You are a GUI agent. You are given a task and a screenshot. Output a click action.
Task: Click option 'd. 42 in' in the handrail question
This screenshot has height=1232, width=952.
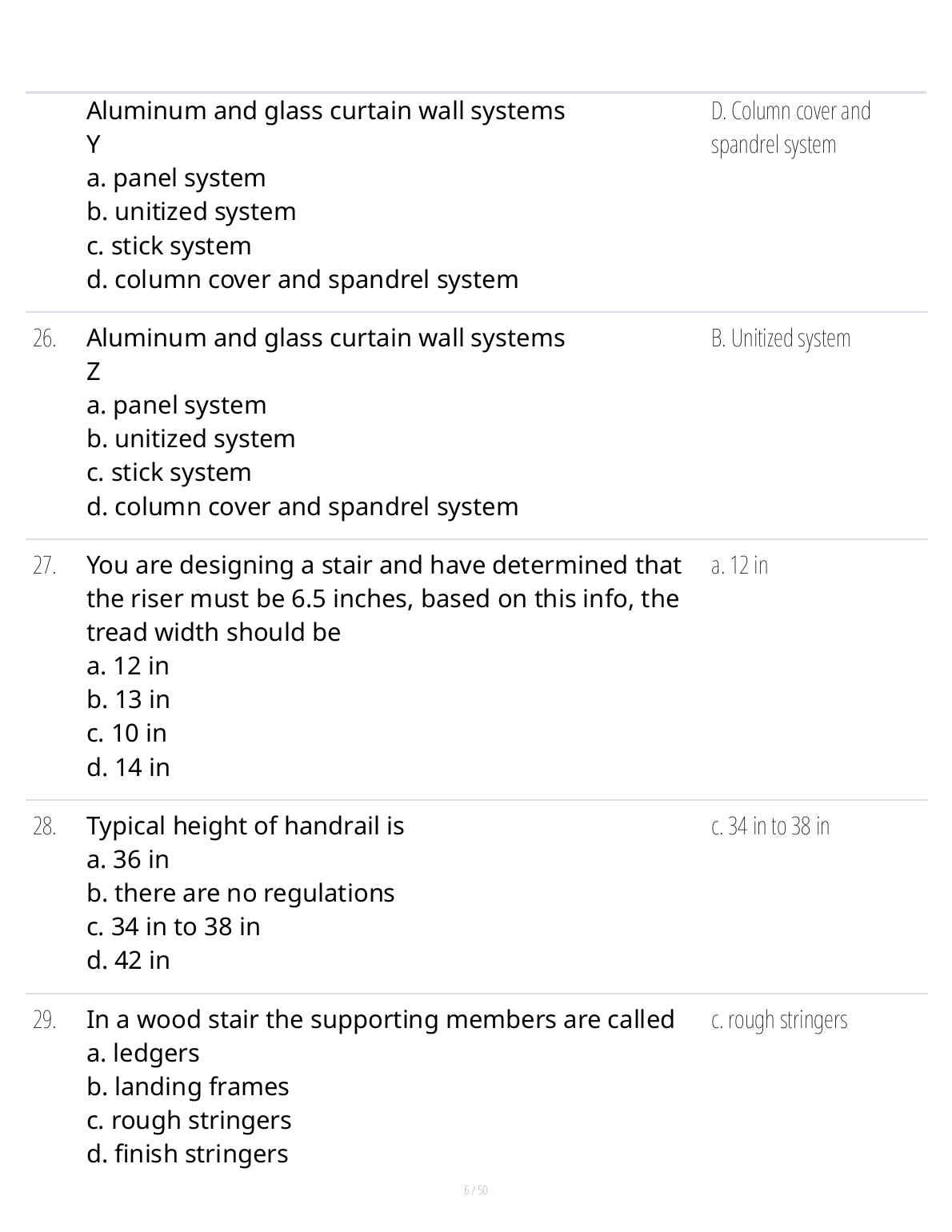pos(128,961)
